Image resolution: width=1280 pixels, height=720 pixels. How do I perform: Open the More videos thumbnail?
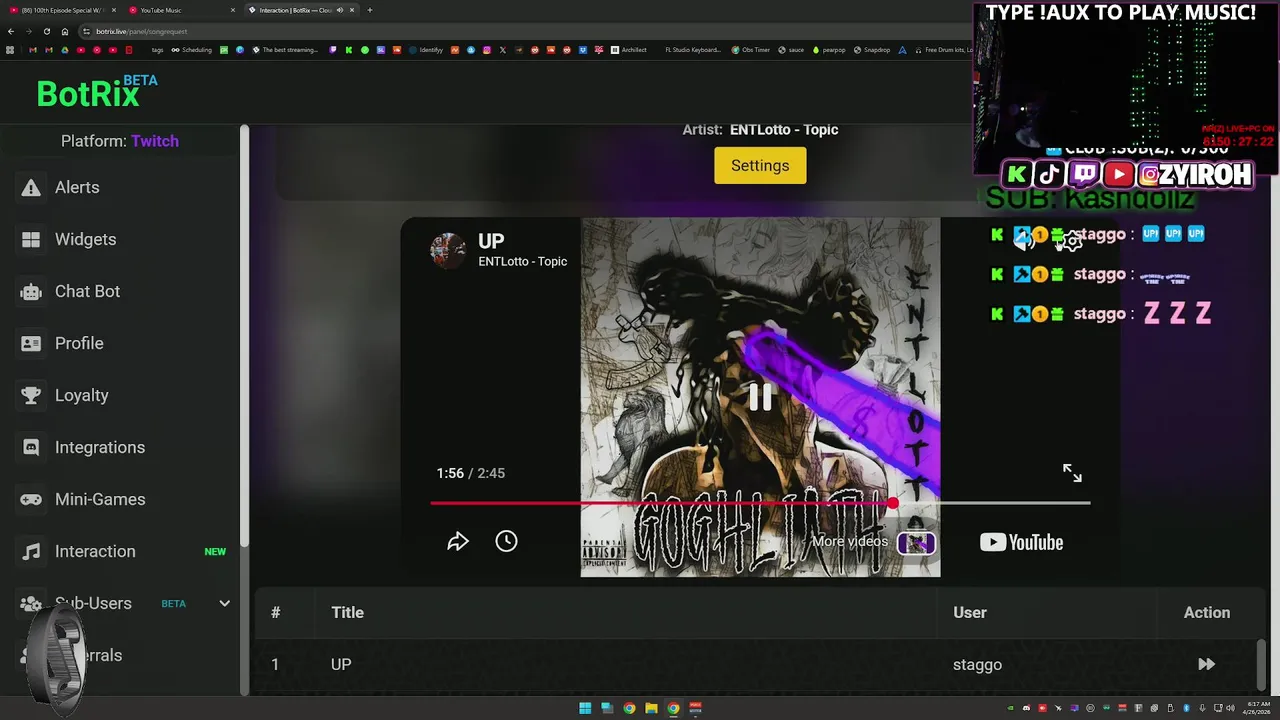pyautogui.click(x=916, y=542)
